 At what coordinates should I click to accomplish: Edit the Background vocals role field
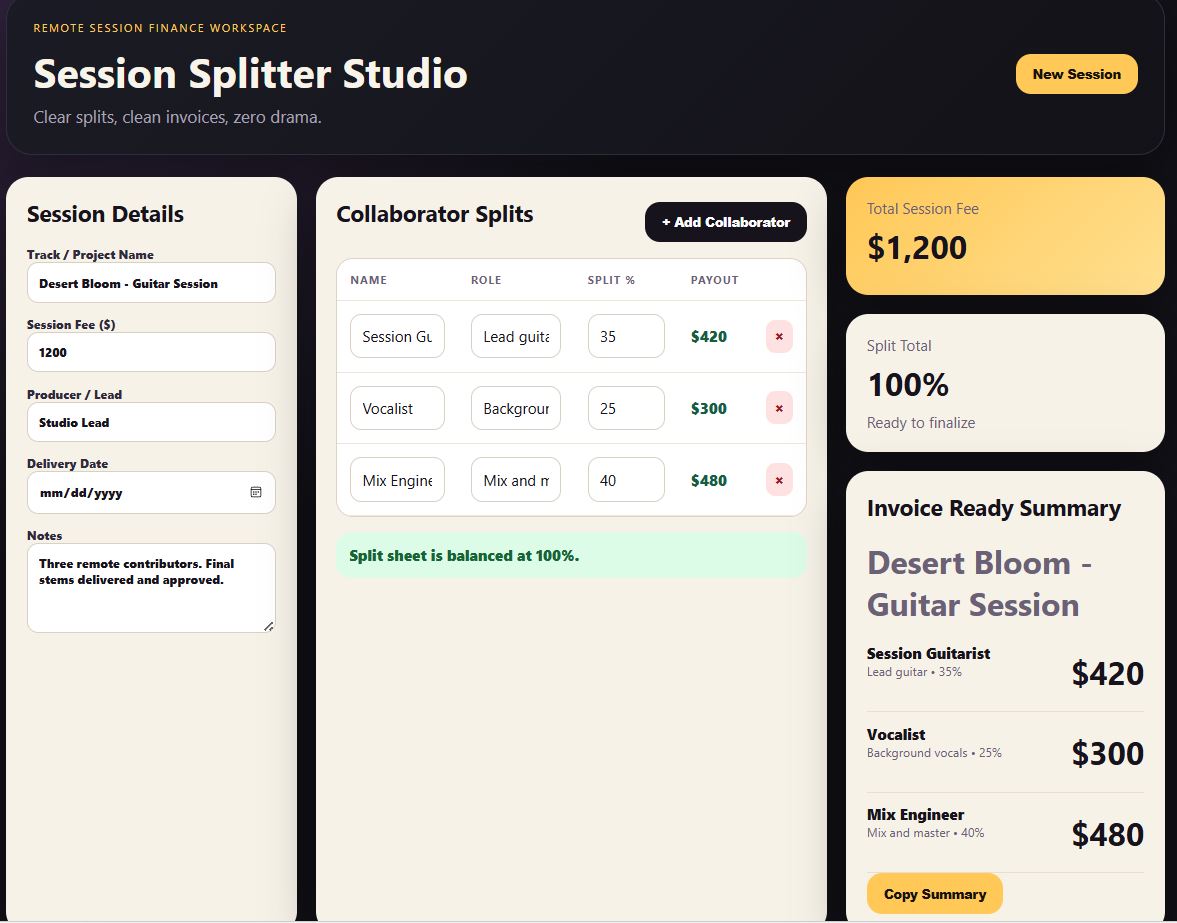(x=516, y=408)
